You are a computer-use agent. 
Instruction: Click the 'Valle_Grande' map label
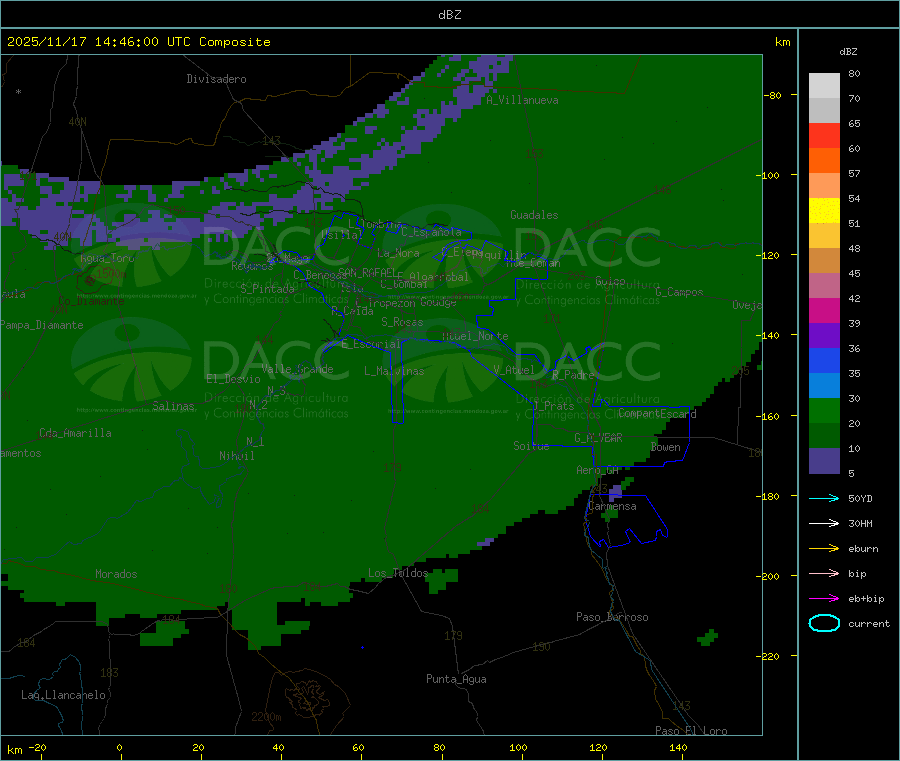pos(297,369)
